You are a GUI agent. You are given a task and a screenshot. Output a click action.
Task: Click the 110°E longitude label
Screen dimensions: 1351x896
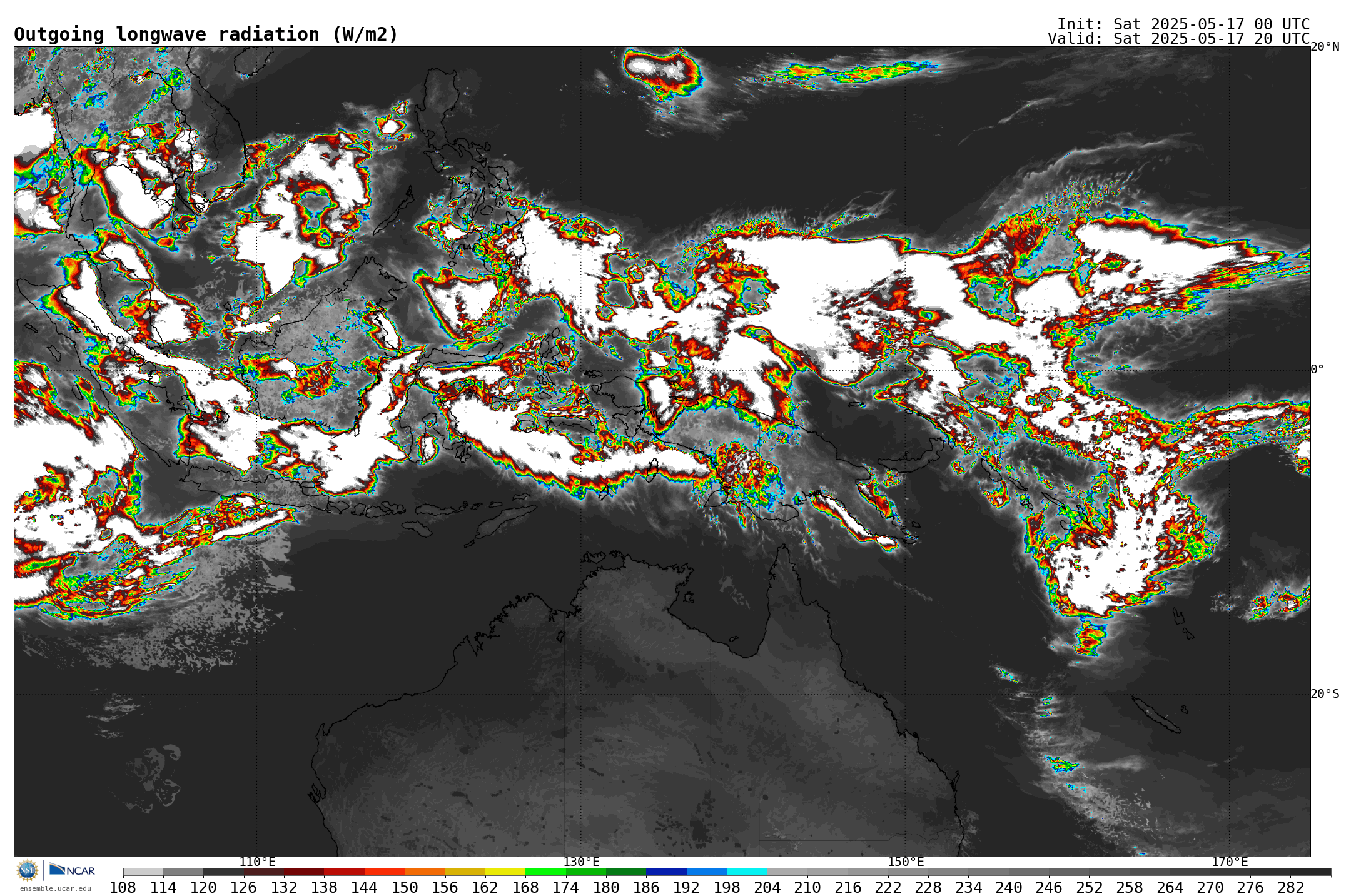[x=257, y=862]
